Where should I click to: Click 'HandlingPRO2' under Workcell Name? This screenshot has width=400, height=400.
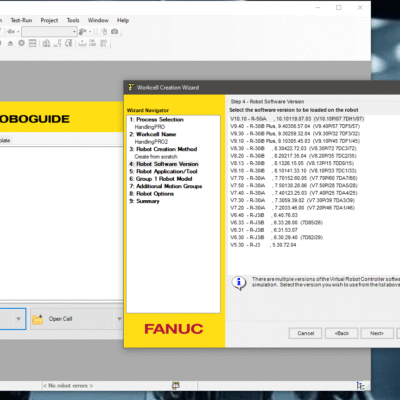(x=151, y=142)
